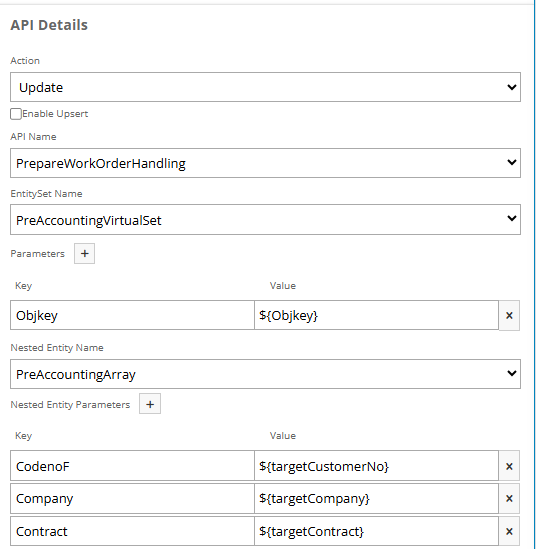
Task: Click the ${Objkey} value field
Action: coord(376,315)
